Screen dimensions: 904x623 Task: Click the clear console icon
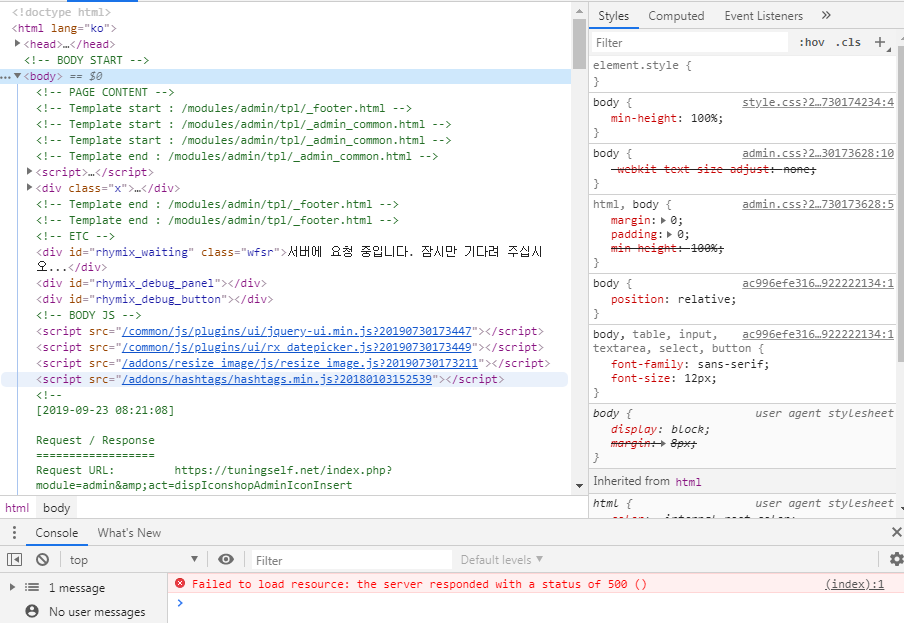pyautogui.click(x=42, y=560)
